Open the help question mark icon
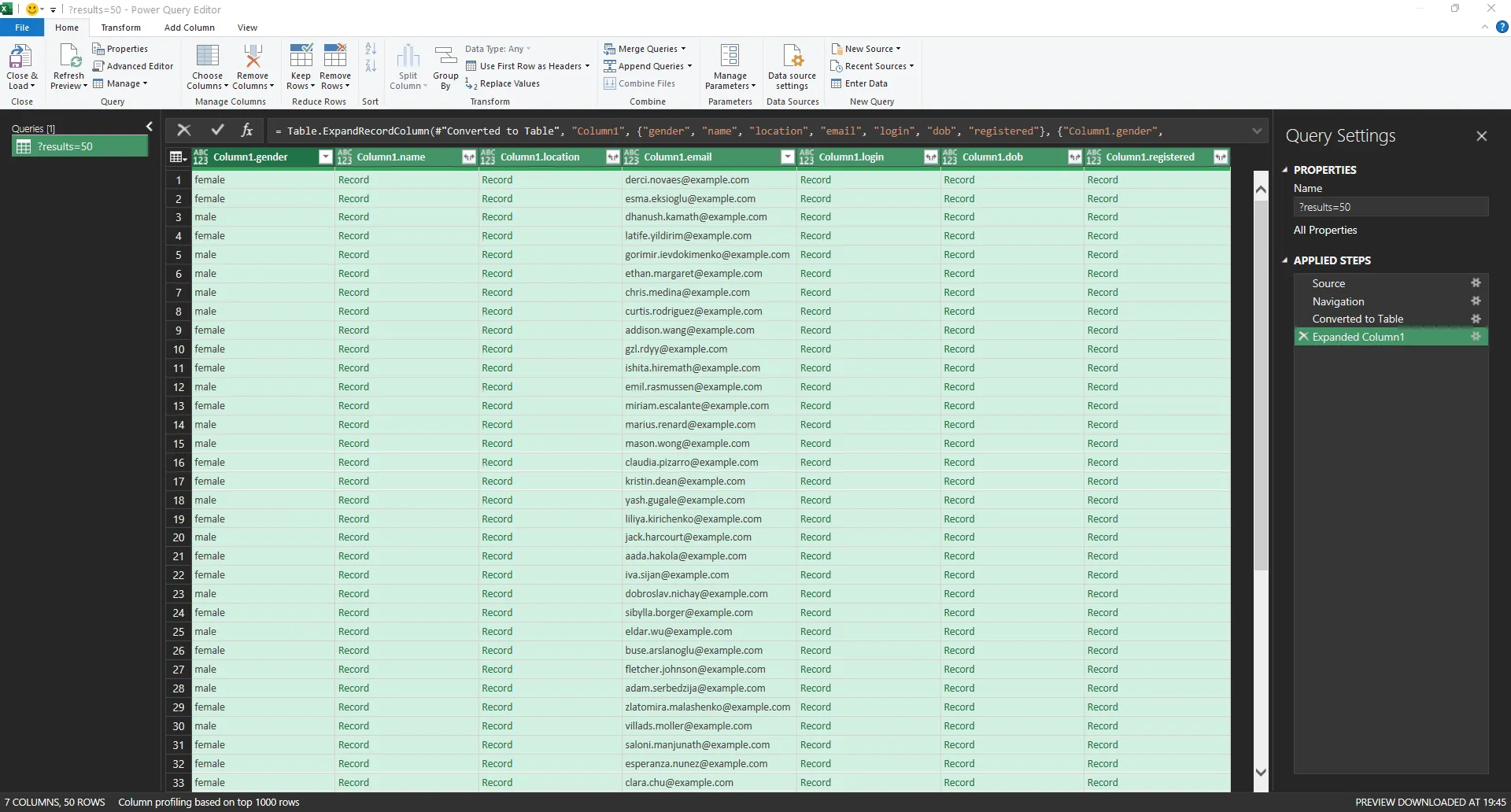This screenshot has width=1511, height=812. coord(1502,27)
